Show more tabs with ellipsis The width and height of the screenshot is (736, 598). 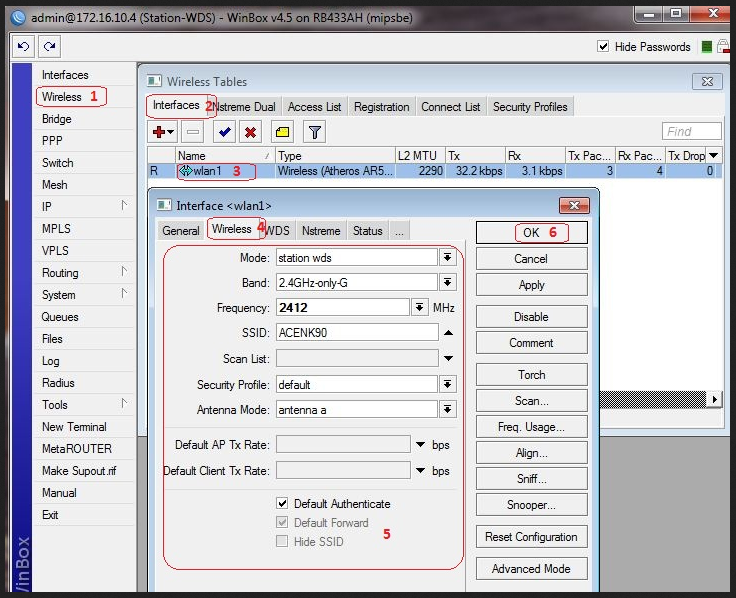click(x=399, y=230)
